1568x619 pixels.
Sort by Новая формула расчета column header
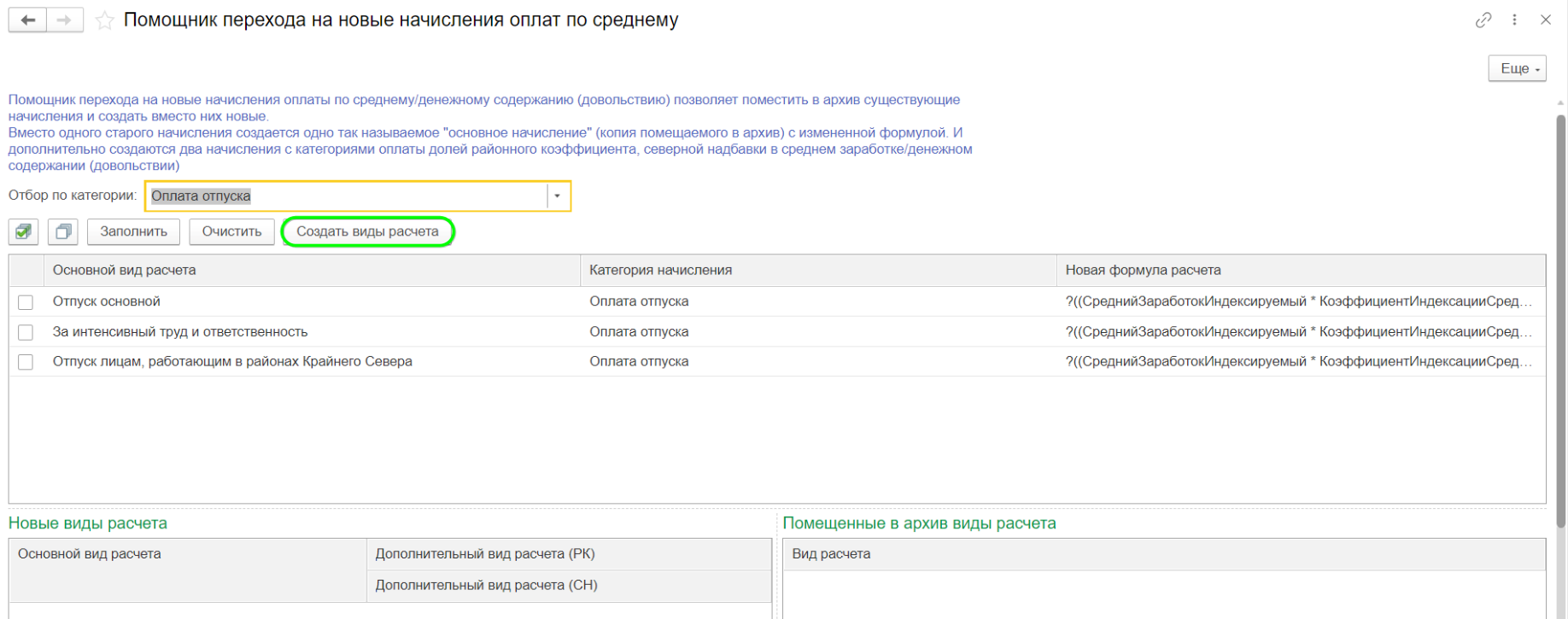click(1301, 270)
